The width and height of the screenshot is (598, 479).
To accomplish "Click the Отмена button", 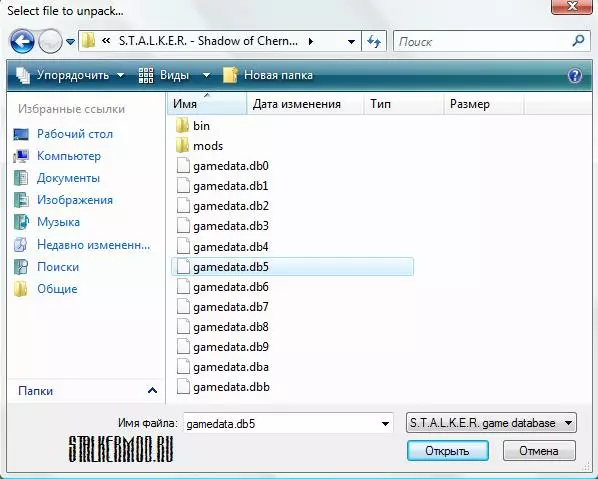I will (539, 451).
